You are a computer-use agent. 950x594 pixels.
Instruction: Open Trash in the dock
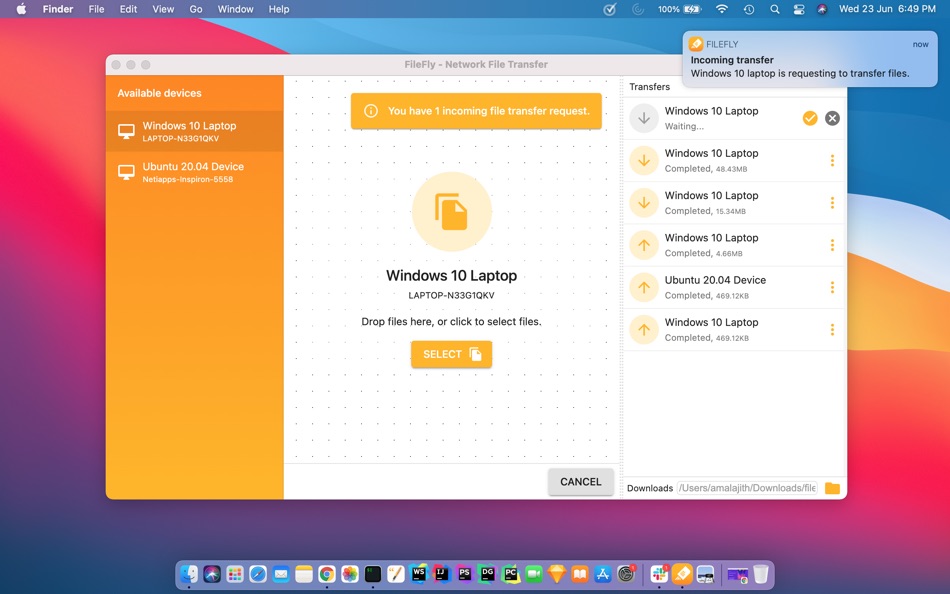pos(761,573)
